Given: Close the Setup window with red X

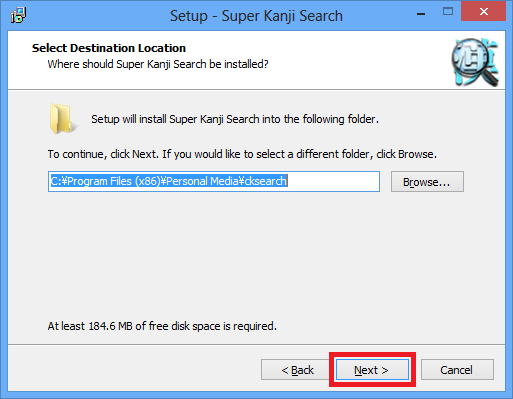Looking at the screenshot, I should pos(484,12).
